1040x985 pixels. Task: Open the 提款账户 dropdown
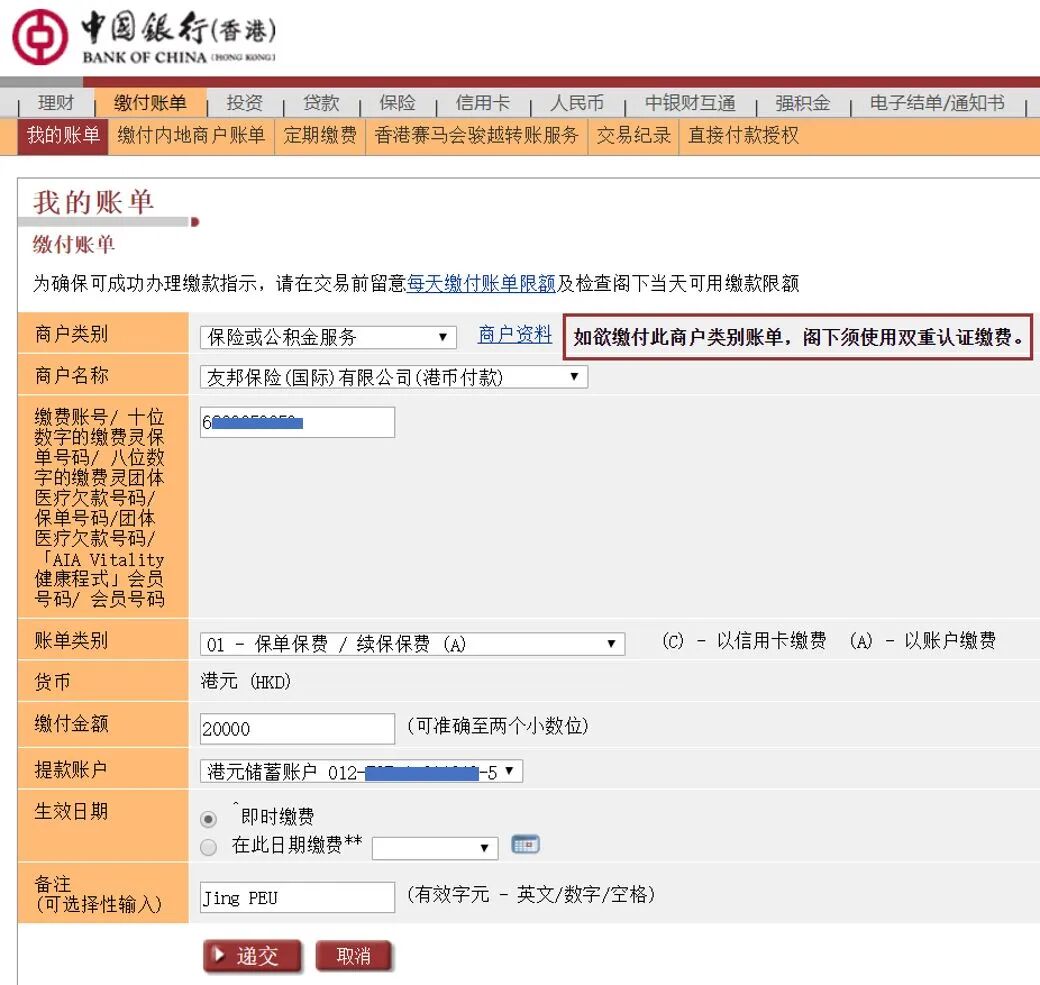[x=361, y=771]
